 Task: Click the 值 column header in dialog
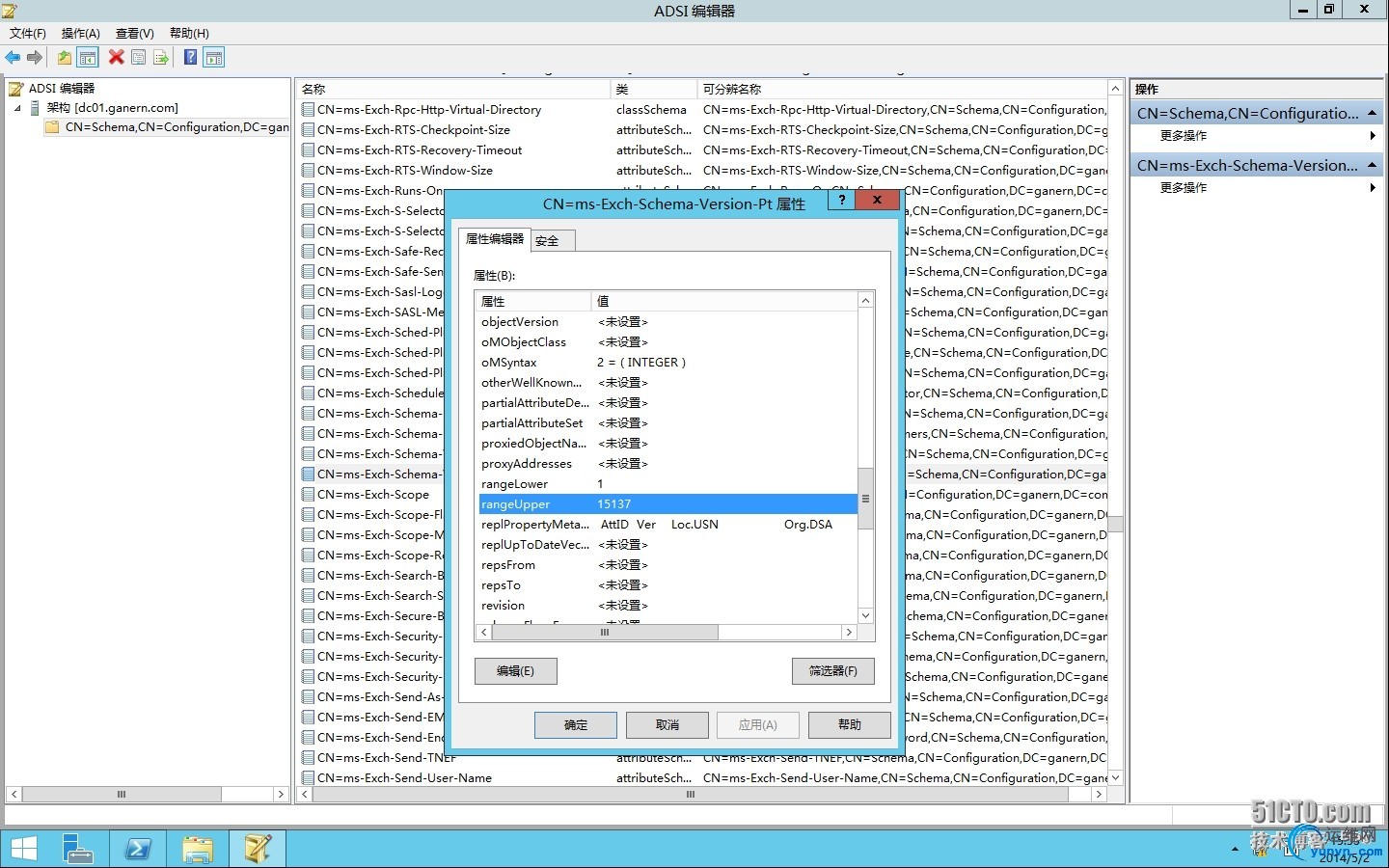point(723,301)
